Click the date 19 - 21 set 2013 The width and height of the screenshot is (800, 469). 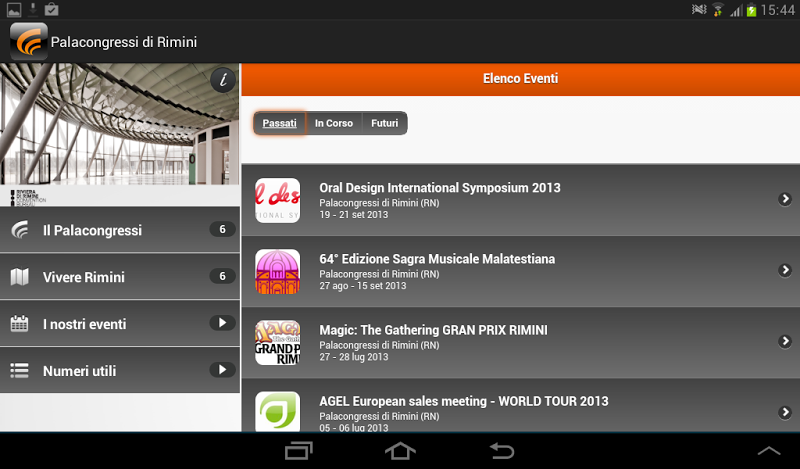point(354,215)
